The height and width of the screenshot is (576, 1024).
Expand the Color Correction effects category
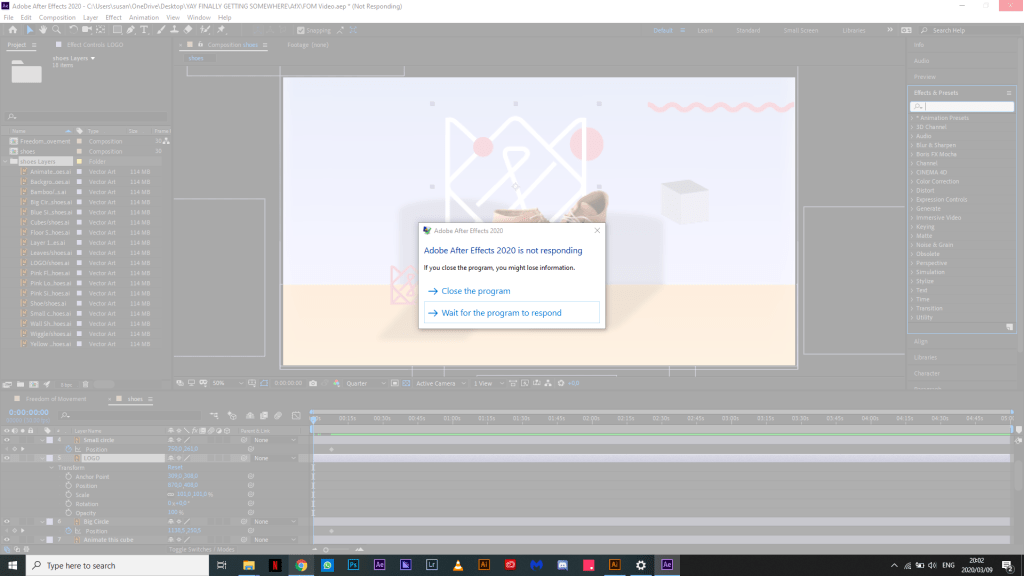(913, 181)
